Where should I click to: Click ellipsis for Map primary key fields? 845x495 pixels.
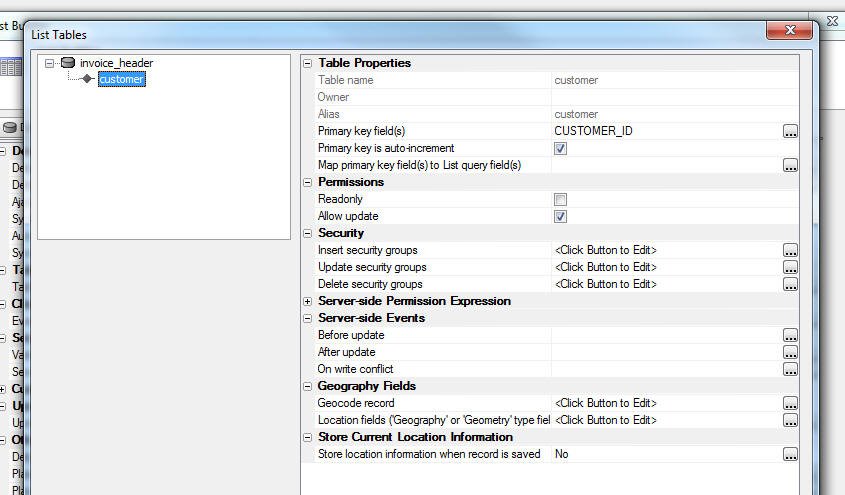coord(790,165)
